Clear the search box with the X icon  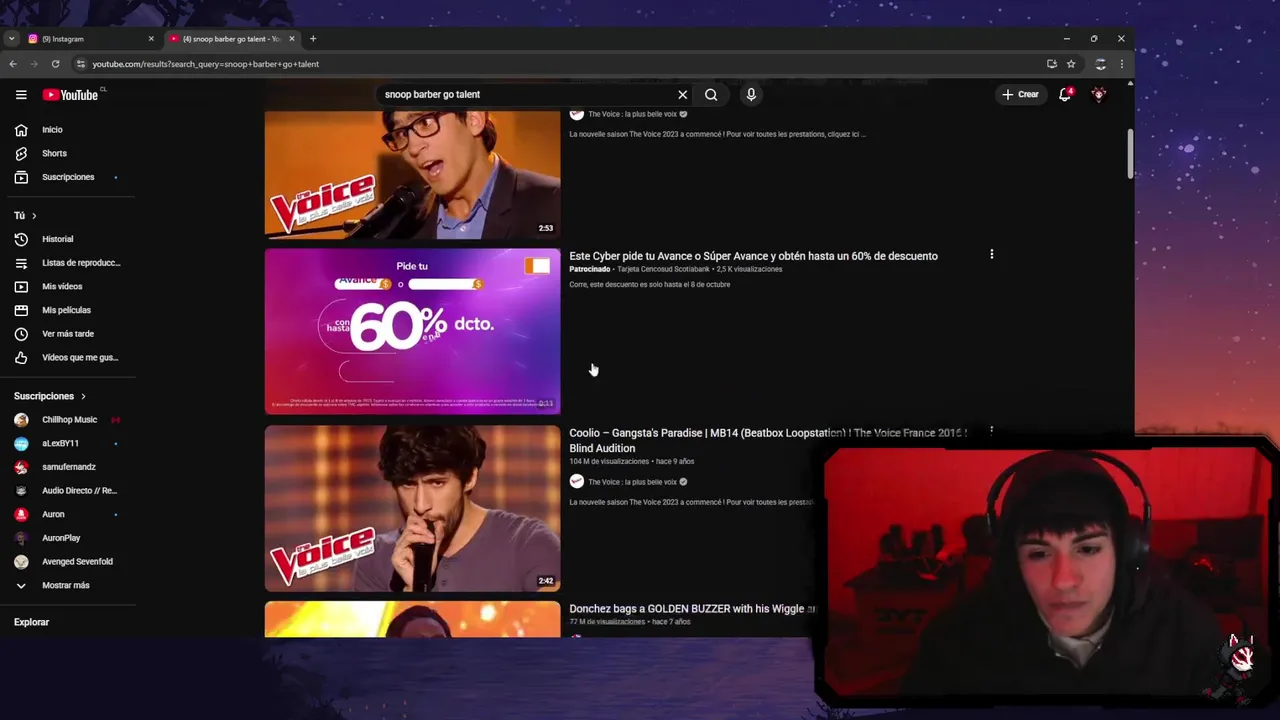683,94
